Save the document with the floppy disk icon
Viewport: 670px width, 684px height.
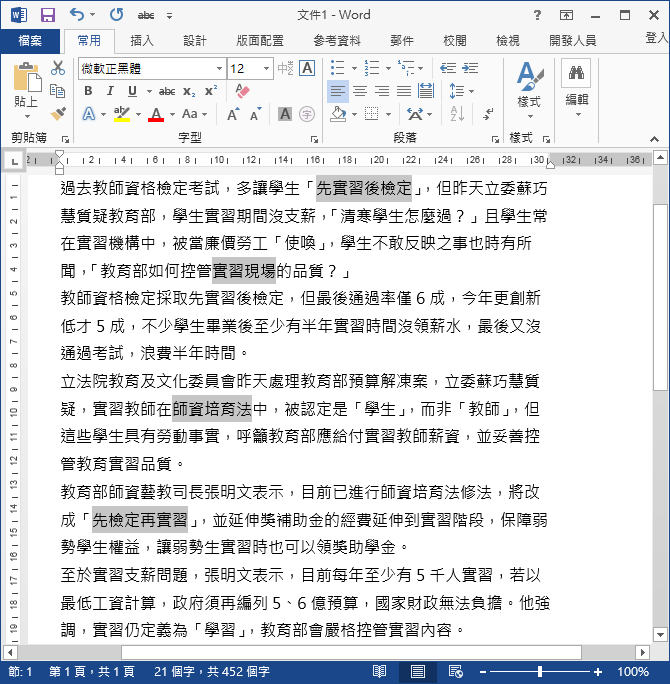coord(48,15)
